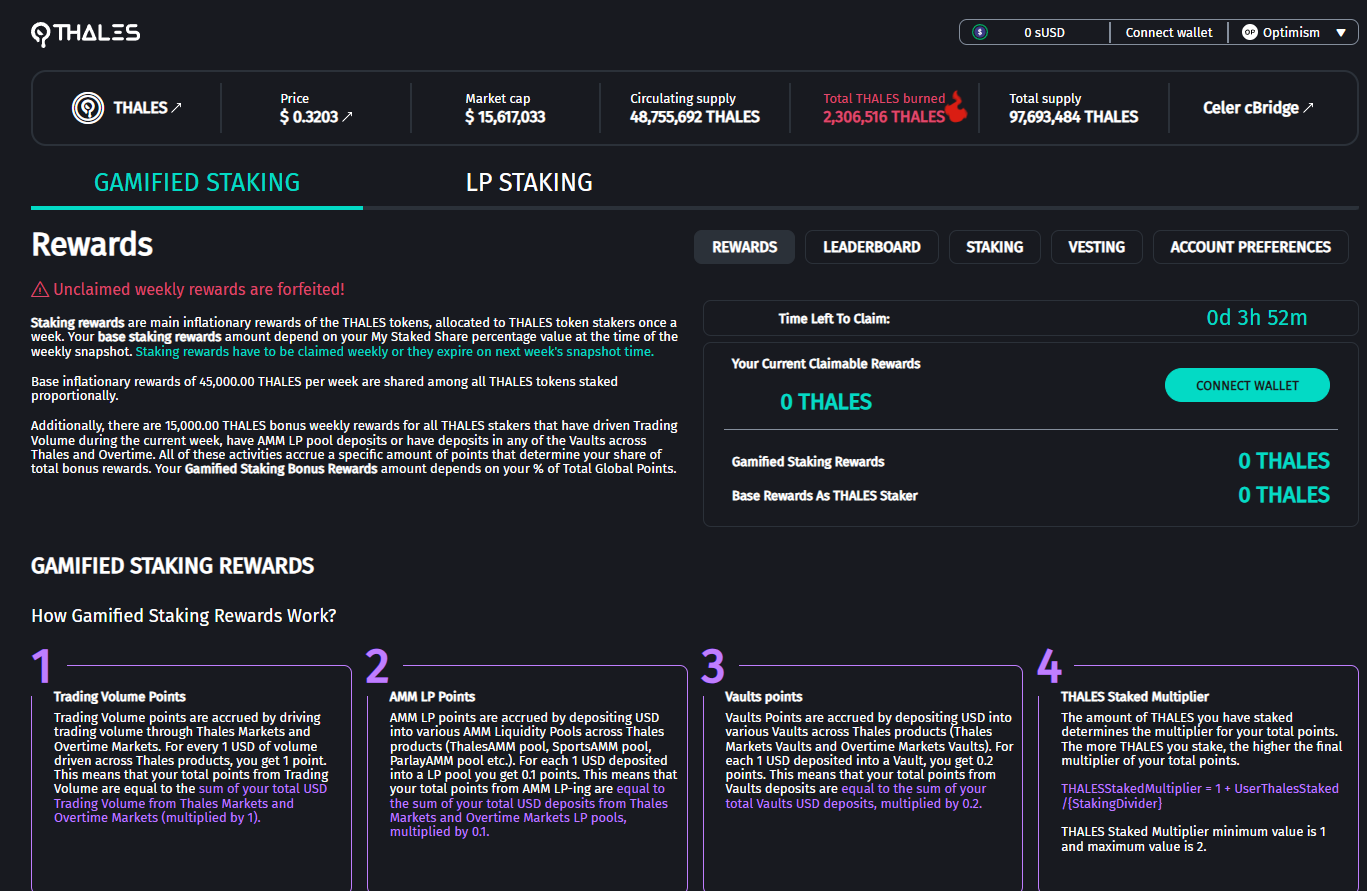Open the Leaderboard section
This screenshot has height=891, width=1367.
pyautogui.click(x=871, y=247)
